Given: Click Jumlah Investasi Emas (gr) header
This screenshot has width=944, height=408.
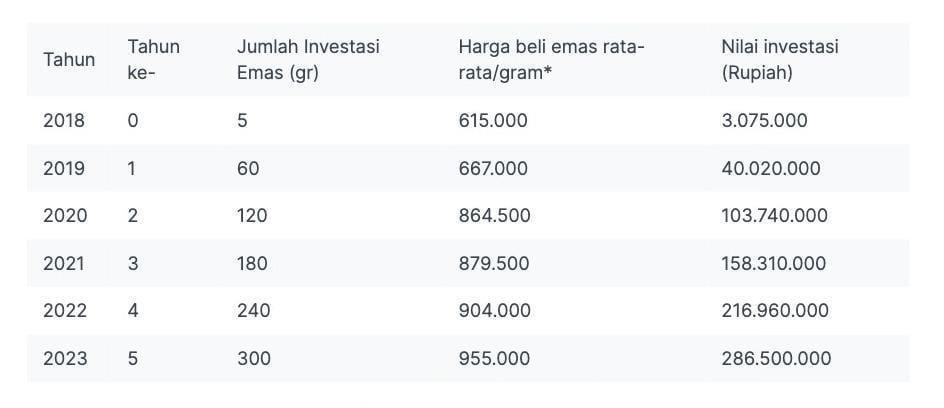Looking at the screenshot, I should click(x=308, y=60).
